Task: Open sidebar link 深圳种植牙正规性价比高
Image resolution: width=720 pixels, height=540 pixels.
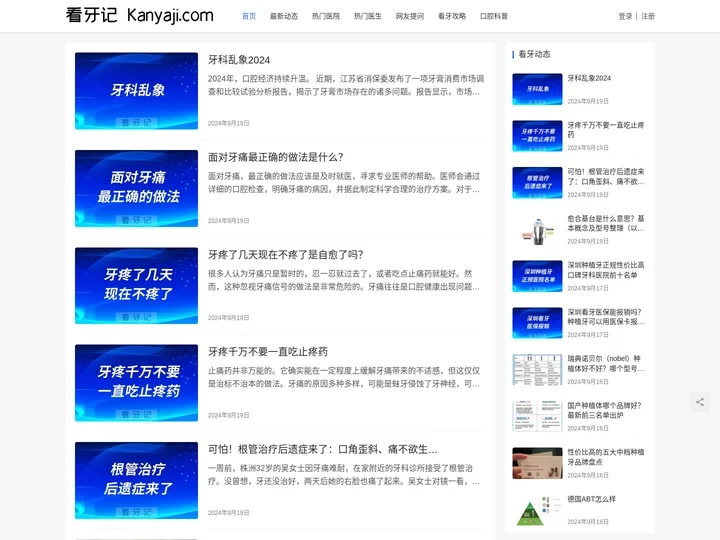Action: (606, 270)
